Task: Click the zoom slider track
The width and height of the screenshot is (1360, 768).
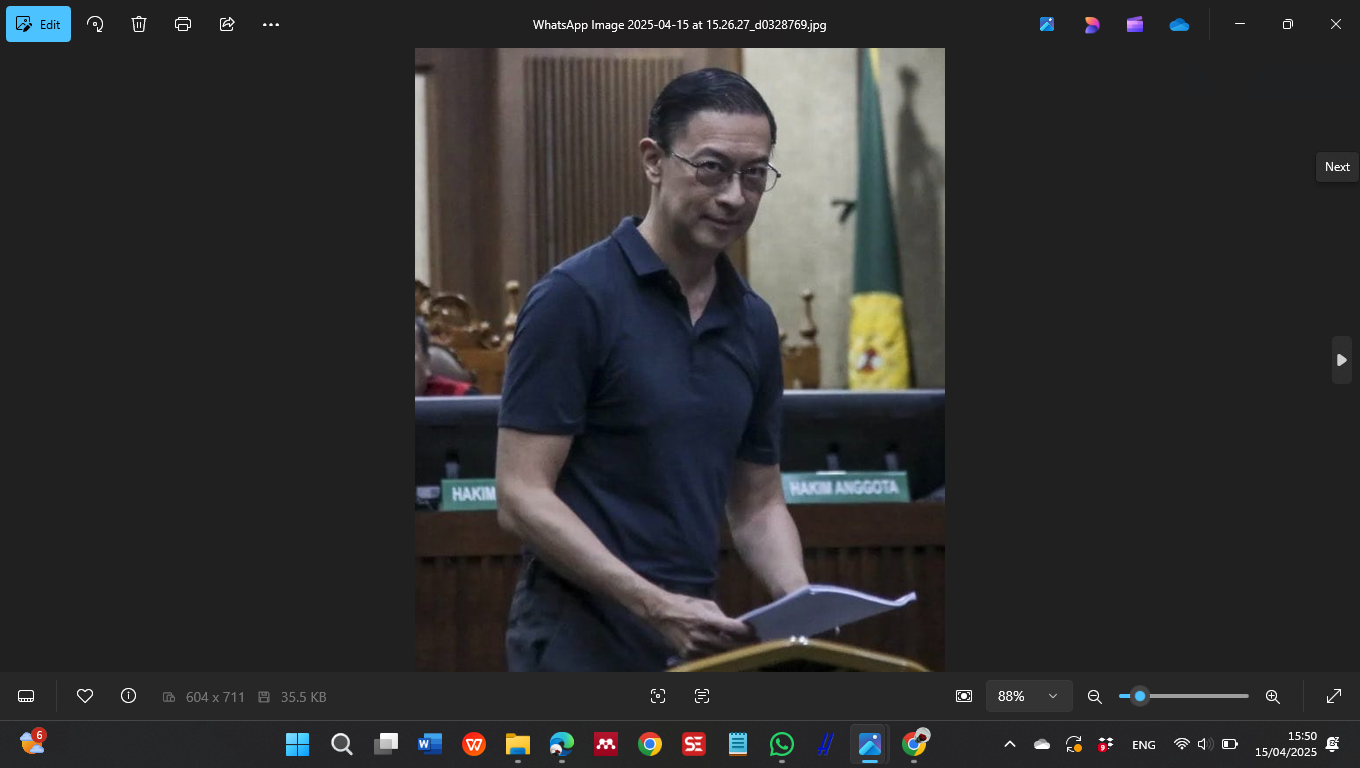Action: click(x=1184, y=696)
